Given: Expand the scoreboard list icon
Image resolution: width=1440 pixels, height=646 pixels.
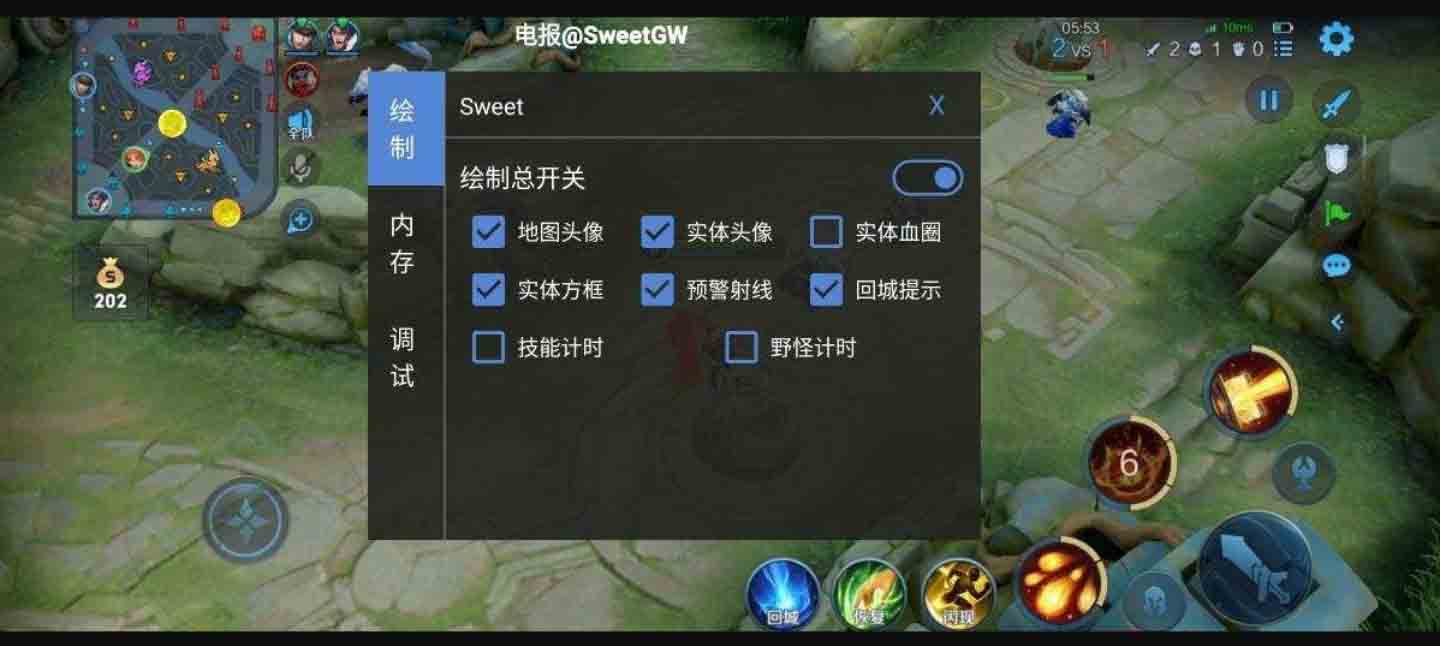Looking at the screenshot, I should pos(1284,48).
